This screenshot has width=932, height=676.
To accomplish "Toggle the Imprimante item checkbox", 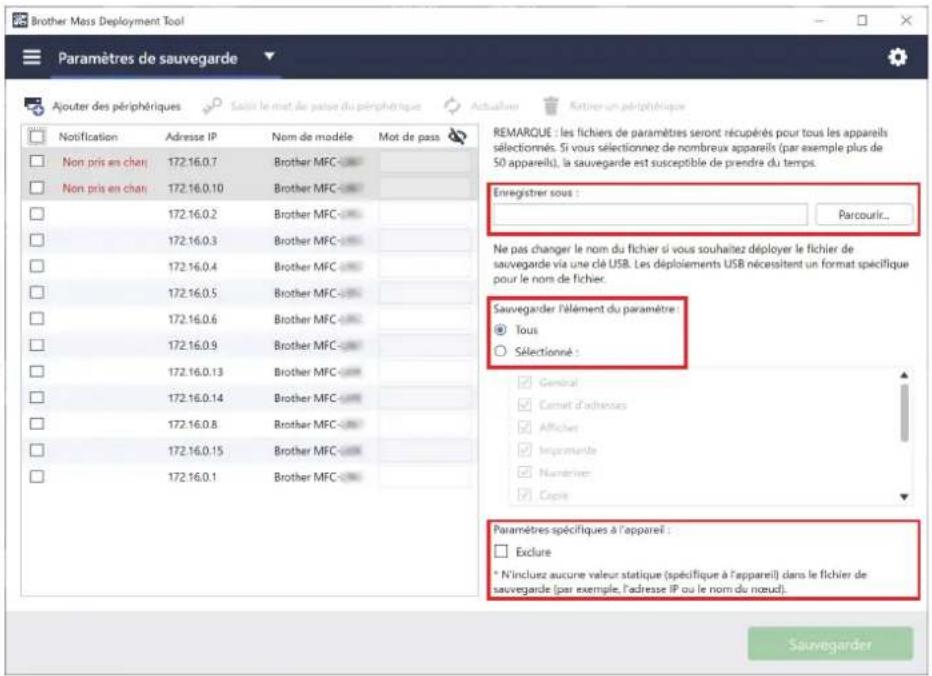I will click(524, 450).
